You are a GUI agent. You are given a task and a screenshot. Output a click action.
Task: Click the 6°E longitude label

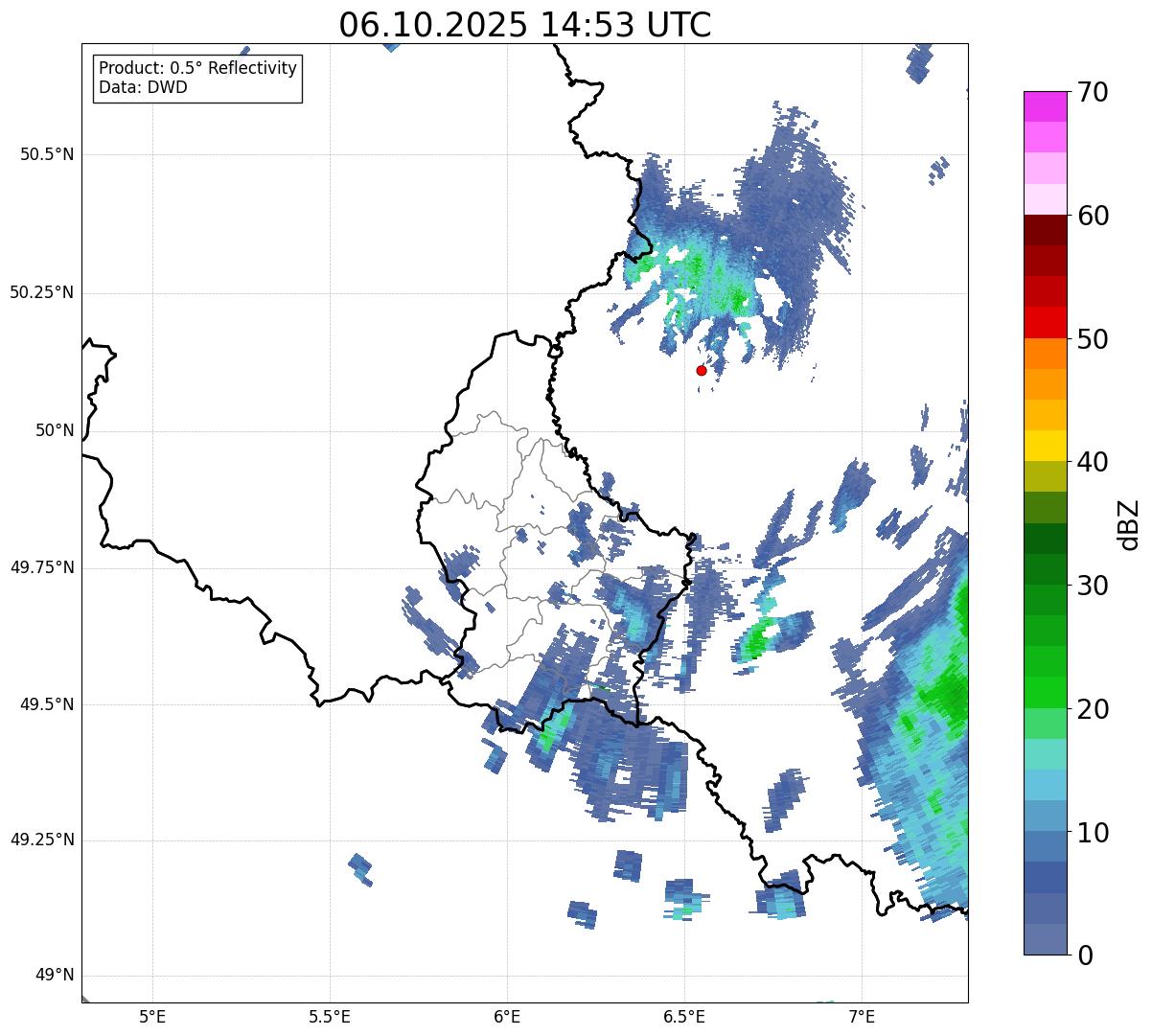point(507,1016)
